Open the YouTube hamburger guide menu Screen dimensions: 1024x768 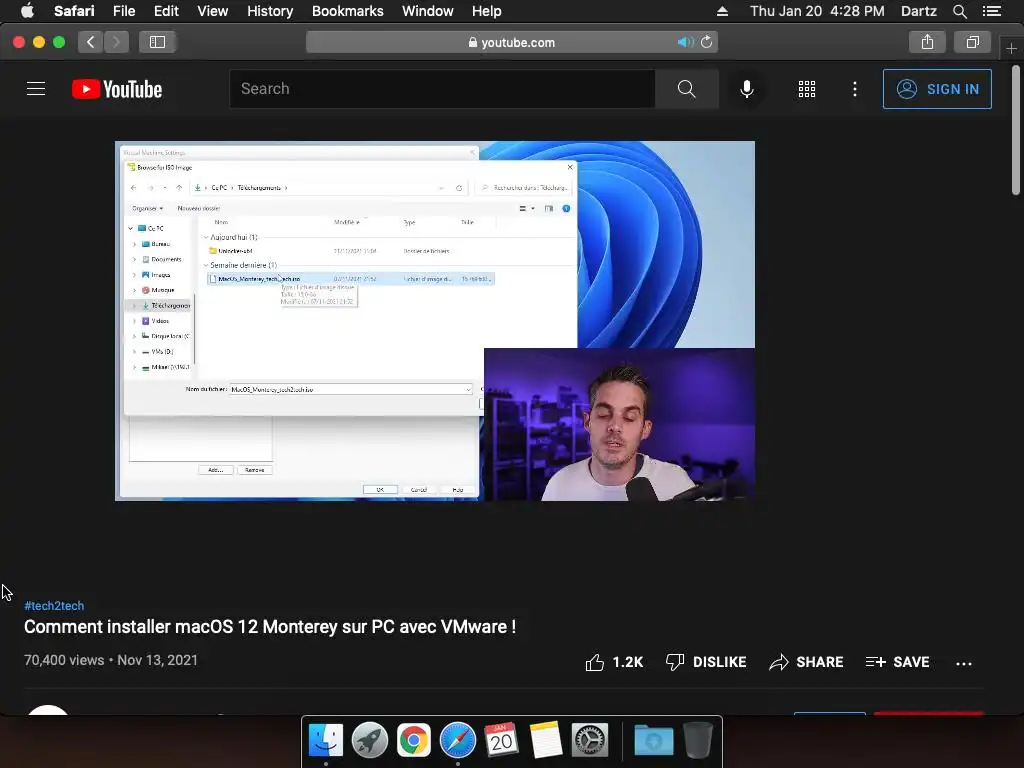click(x=36, y=89)
